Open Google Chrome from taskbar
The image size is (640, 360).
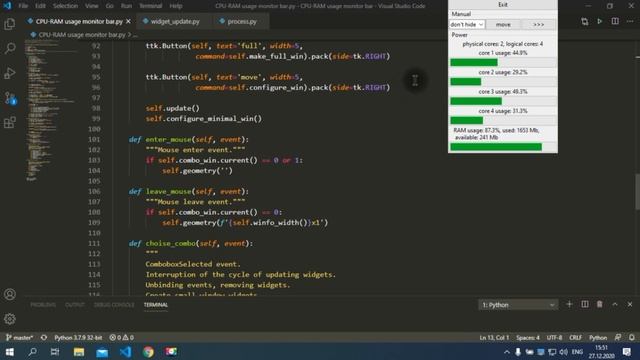coord(149,351)
